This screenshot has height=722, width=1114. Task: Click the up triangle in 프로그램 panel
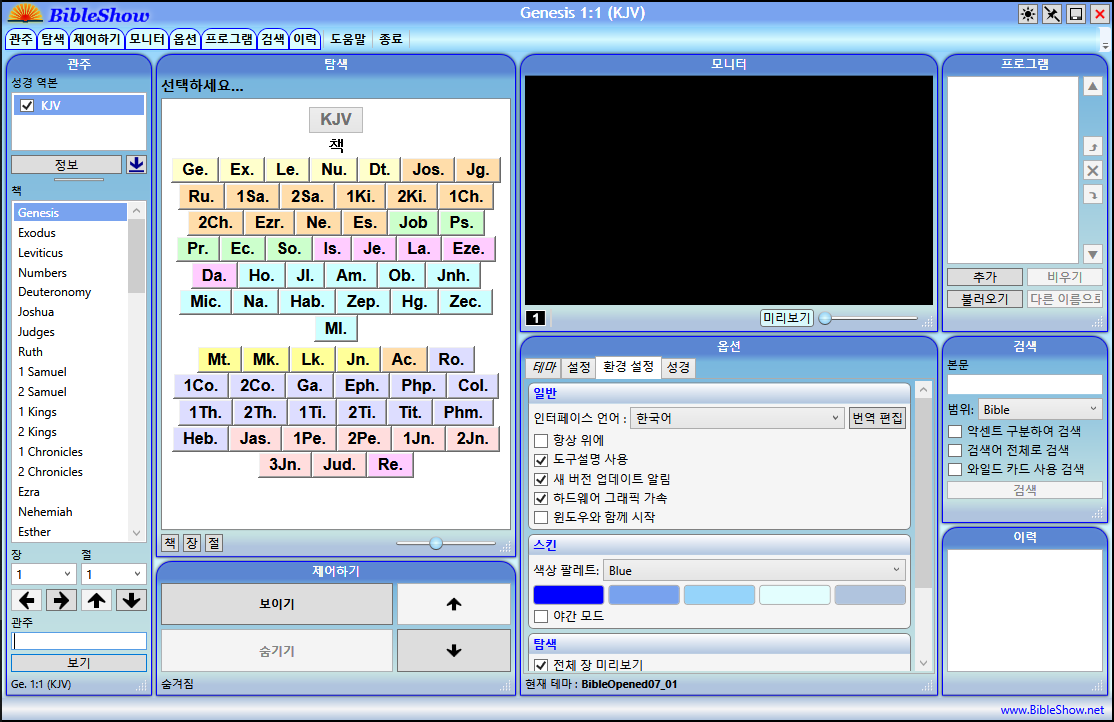point(1093,87)
